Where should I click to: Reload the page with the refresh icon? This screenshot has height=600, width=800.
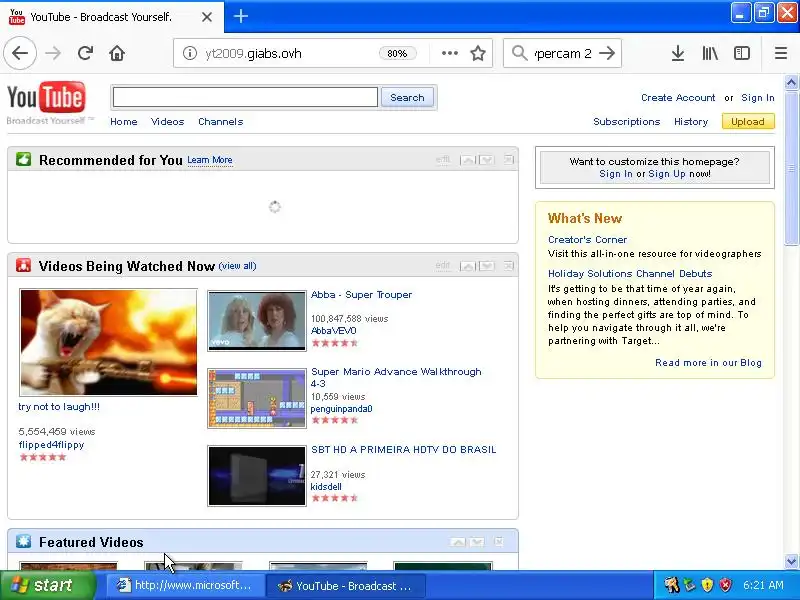pos(85,53)
